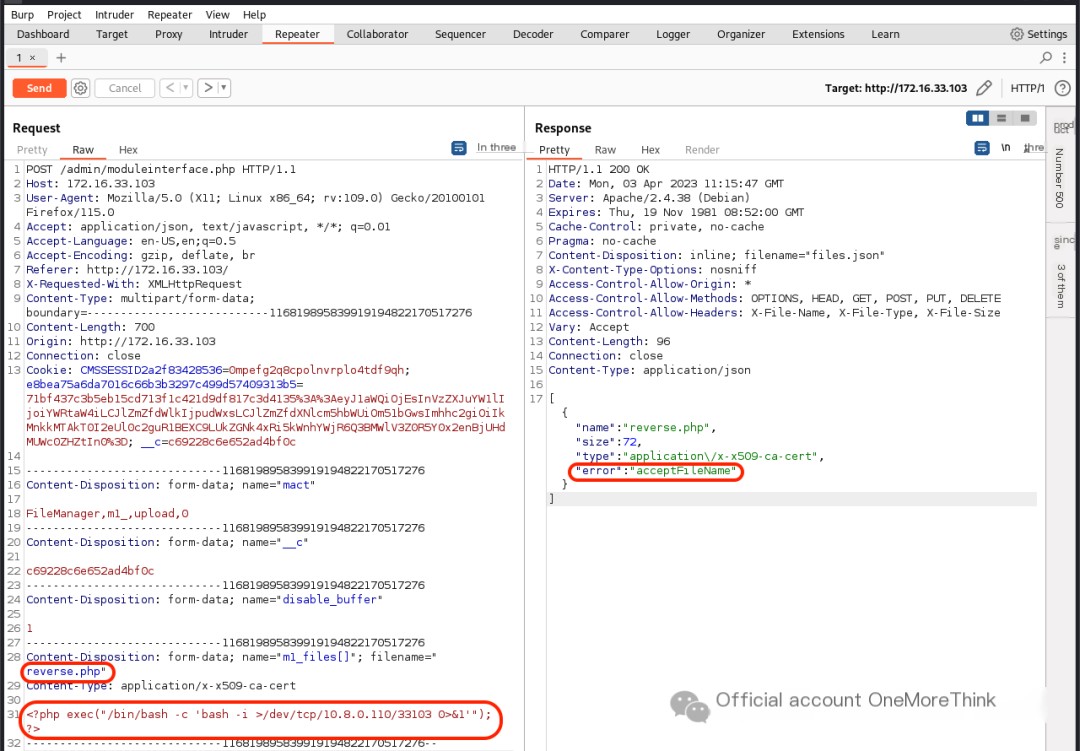Switch to the Learn tab
1080x751 pixels.
pos(885,34)
